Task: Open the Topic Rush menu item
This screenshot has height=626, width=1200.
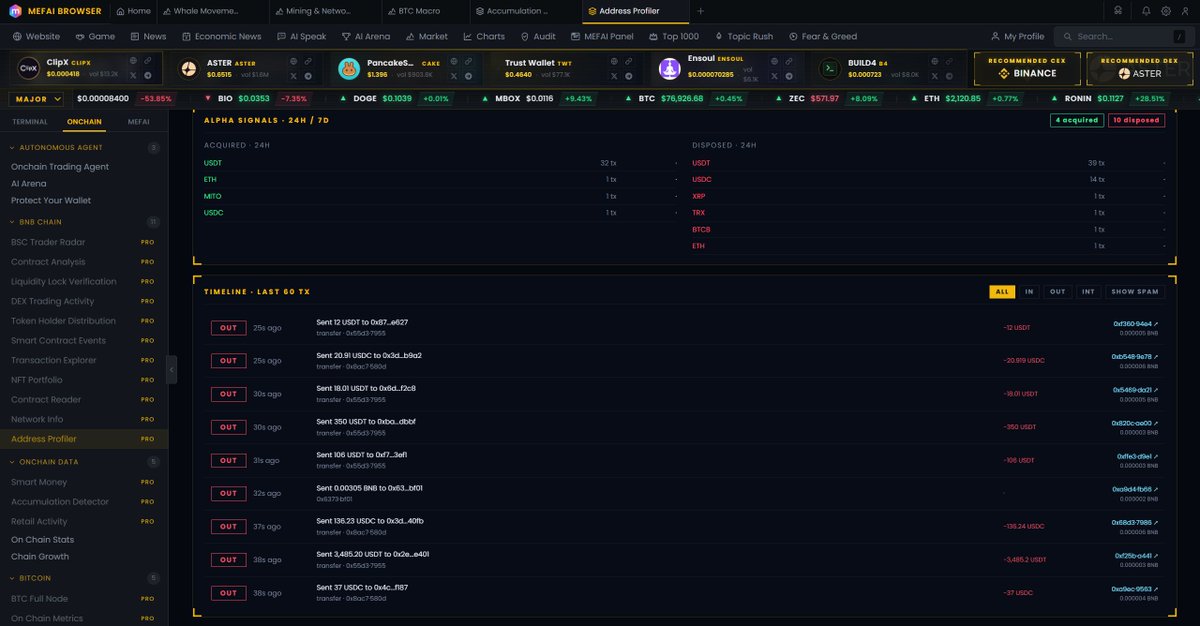Action: click(x=744, y=36)
